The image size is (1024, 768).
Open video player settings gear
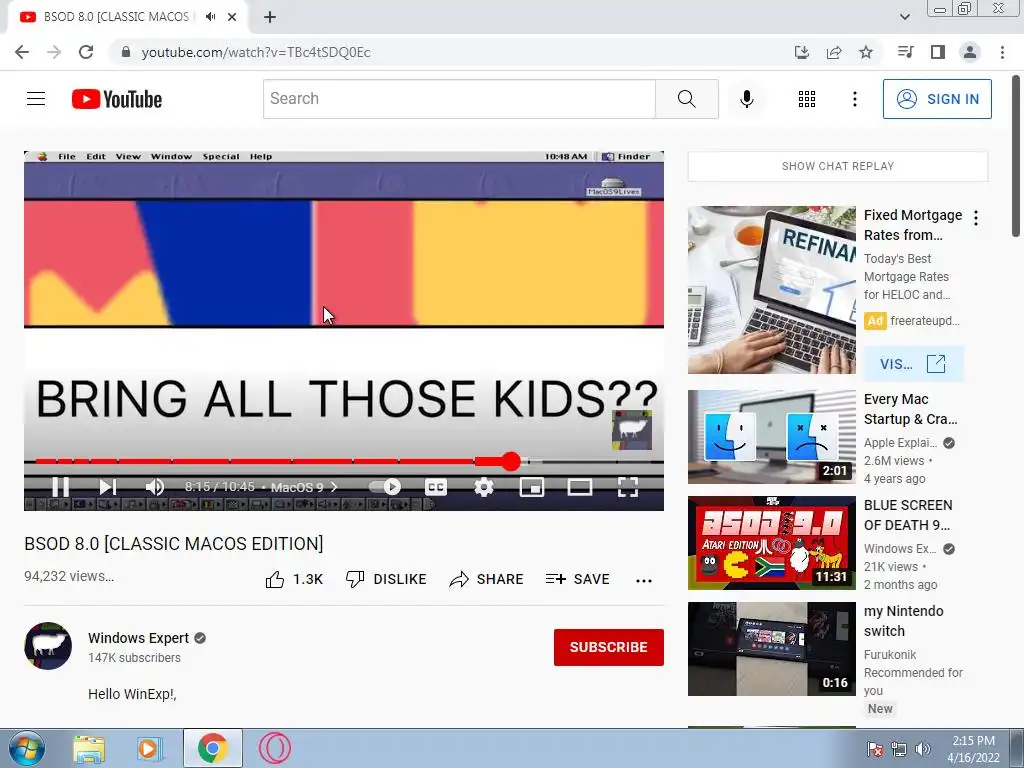[x=483, y=487]
